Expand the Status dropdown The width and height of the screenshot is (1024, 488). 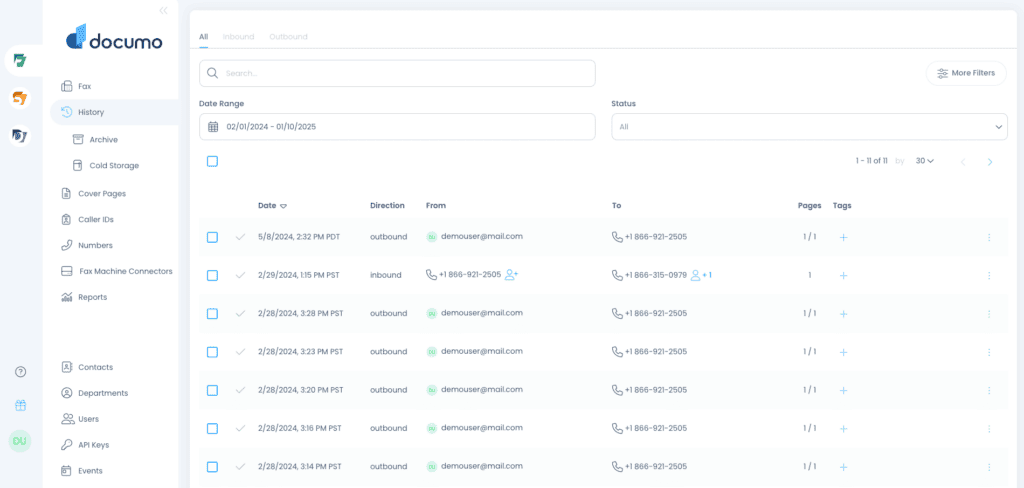(809, 127)
